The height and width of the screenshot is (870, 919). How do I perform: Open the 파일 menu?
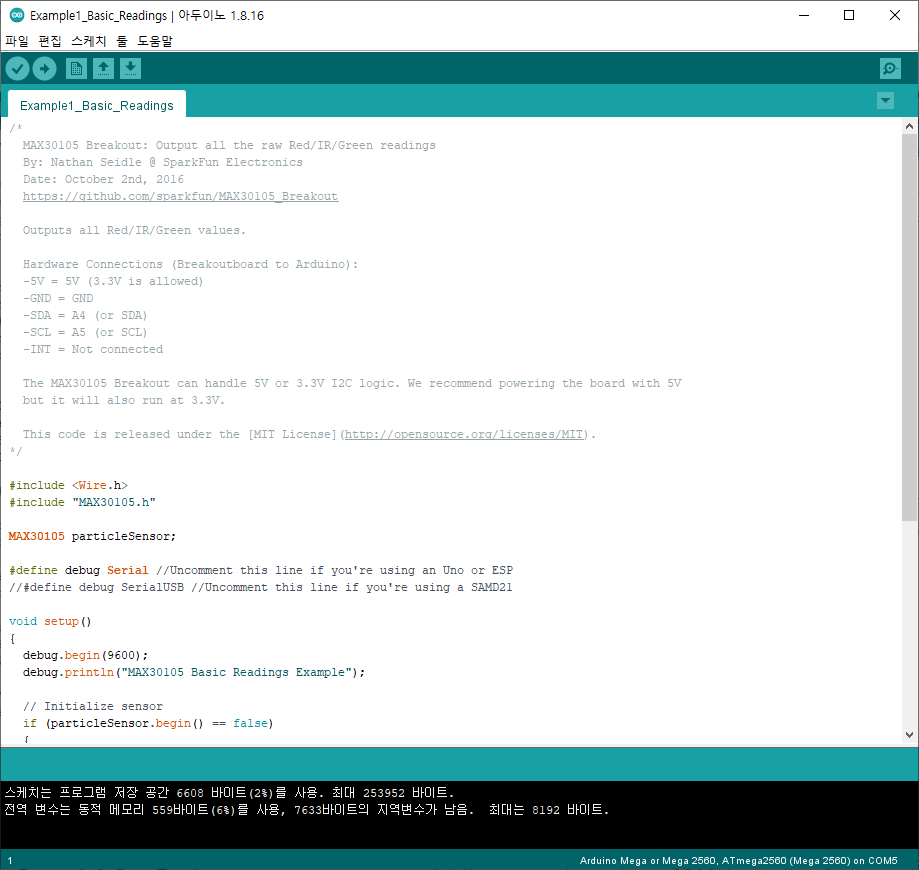pyautogui.click(x=17, y=41)
